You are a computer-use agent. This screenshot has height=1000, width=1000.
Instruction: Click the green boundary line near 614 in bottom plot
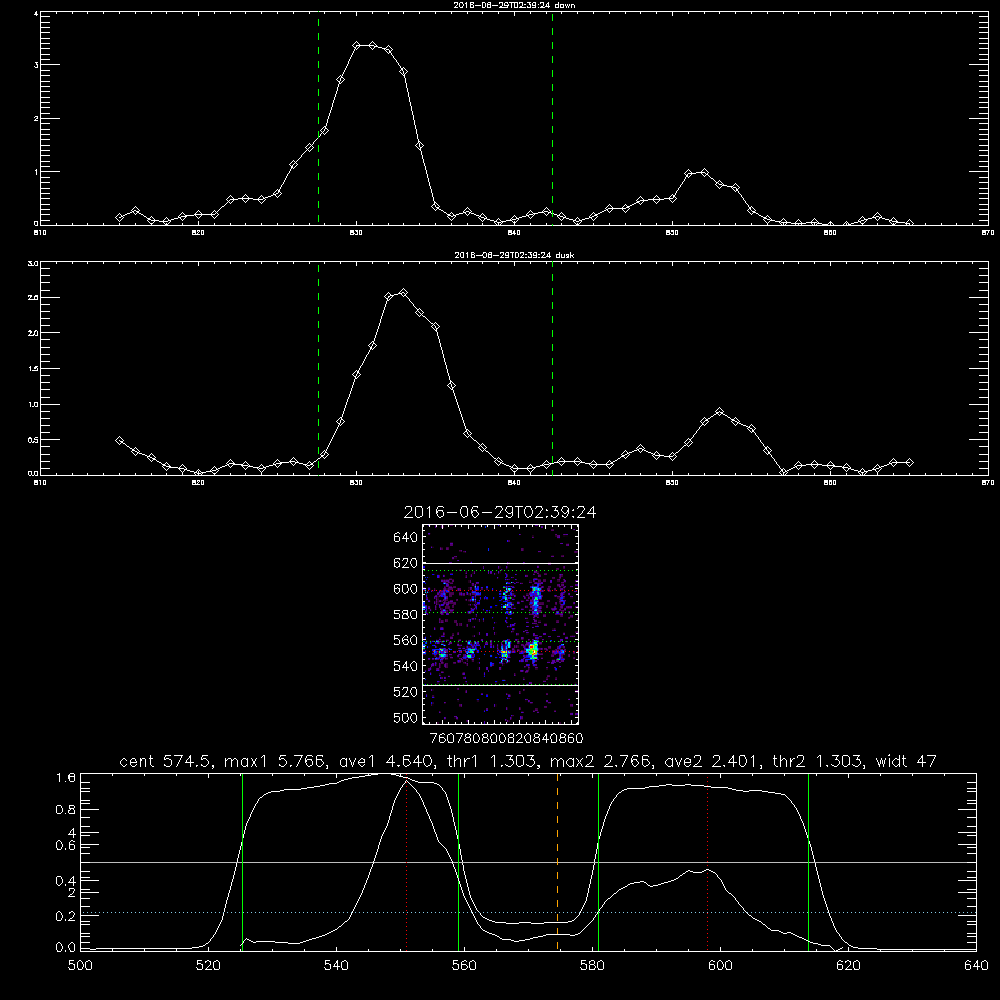[x=808, y=862]
